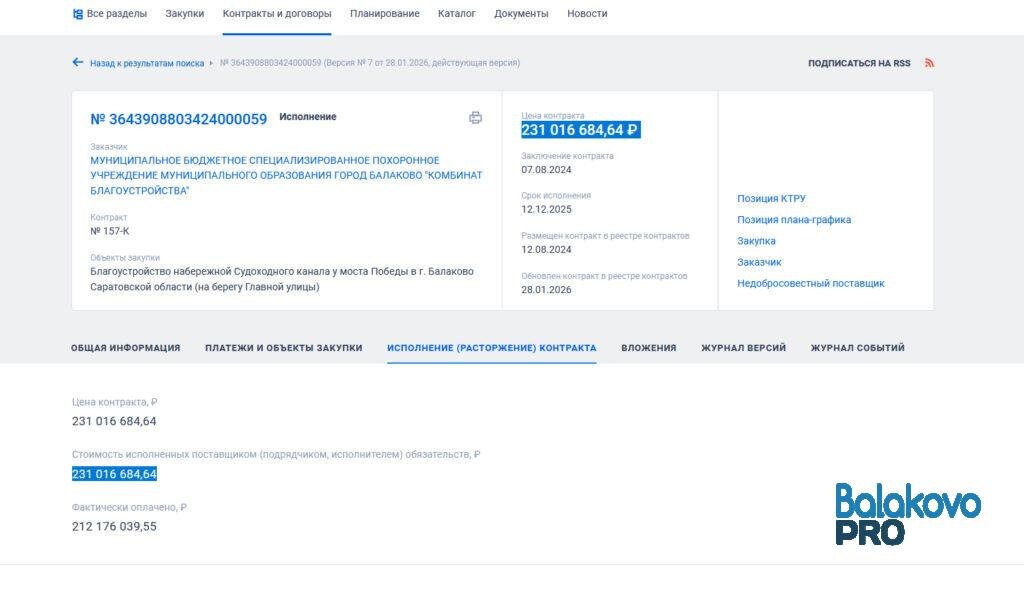
Task: Click ПОДПИСАТЬСЯ НА RSS link
Action: 859,63
